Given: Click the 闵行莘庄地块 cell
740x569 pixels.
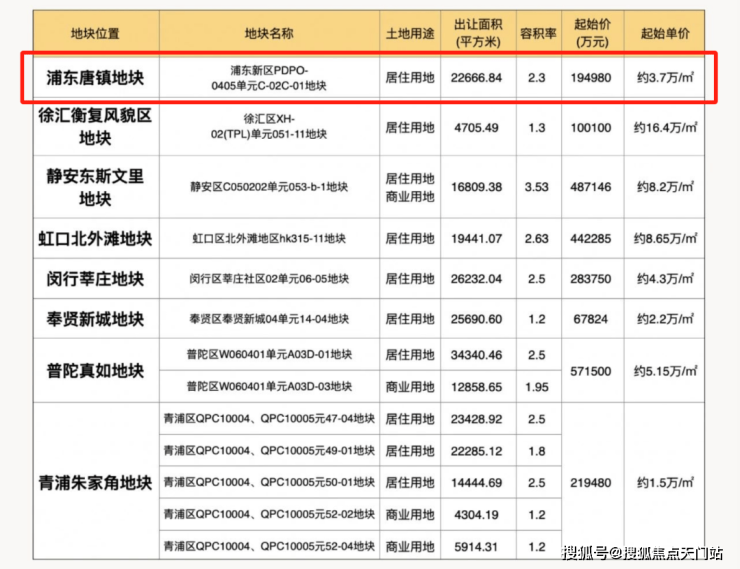Looking at the screenshot, I should point(95,279).
